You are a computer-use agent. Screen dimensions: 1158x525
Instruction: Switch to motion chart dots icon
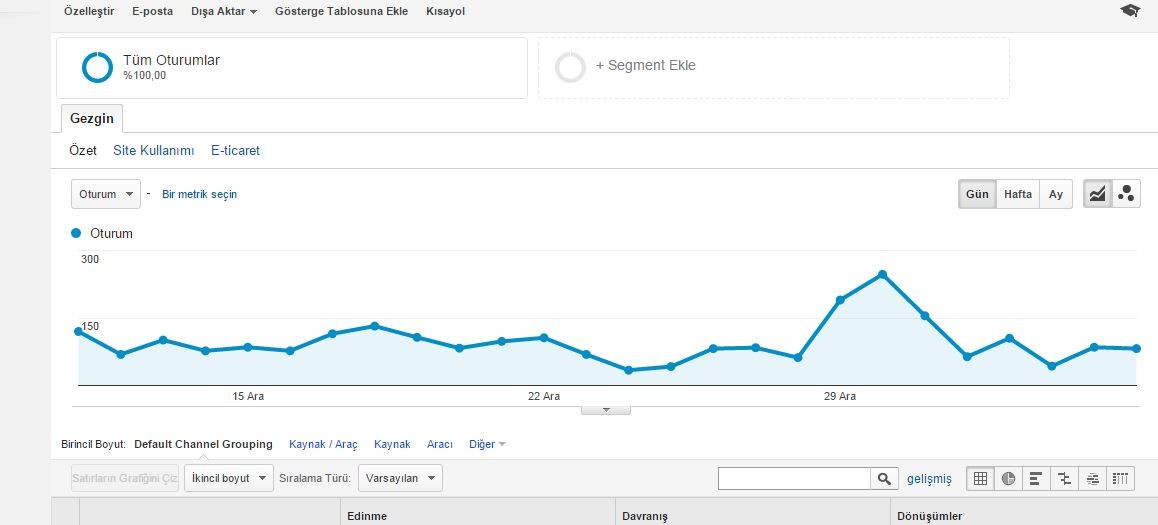[x=1126, y=194]
